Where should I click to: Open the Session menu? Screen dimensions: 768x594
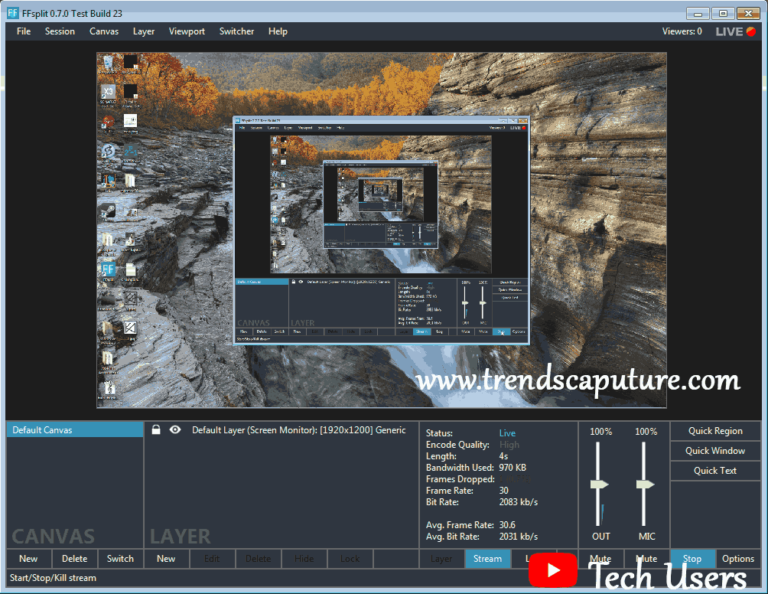[x=60, y=31]
